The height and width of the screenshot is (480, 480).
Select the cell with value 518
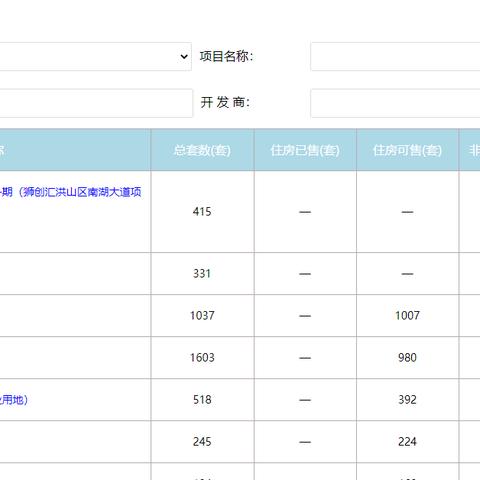tap(202, 400)
